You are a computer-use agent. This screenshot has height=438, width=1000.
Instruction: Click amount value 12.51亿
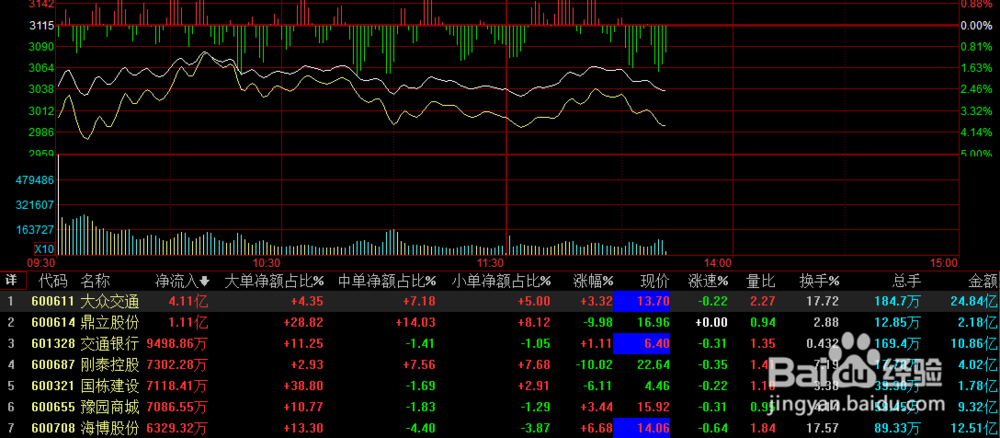tap(975, 429)
